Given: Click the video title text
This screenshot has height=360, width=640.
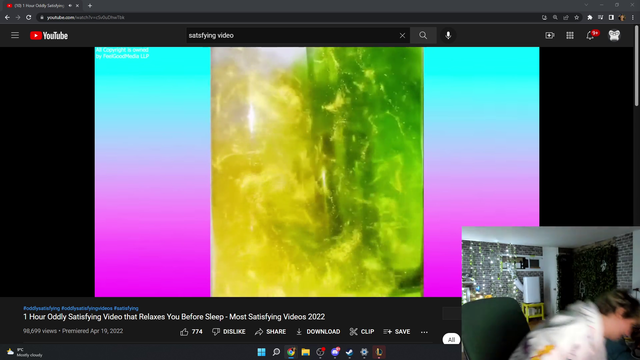Looking at the screenshot, I should pyautogui.click(x=174, y=317).
